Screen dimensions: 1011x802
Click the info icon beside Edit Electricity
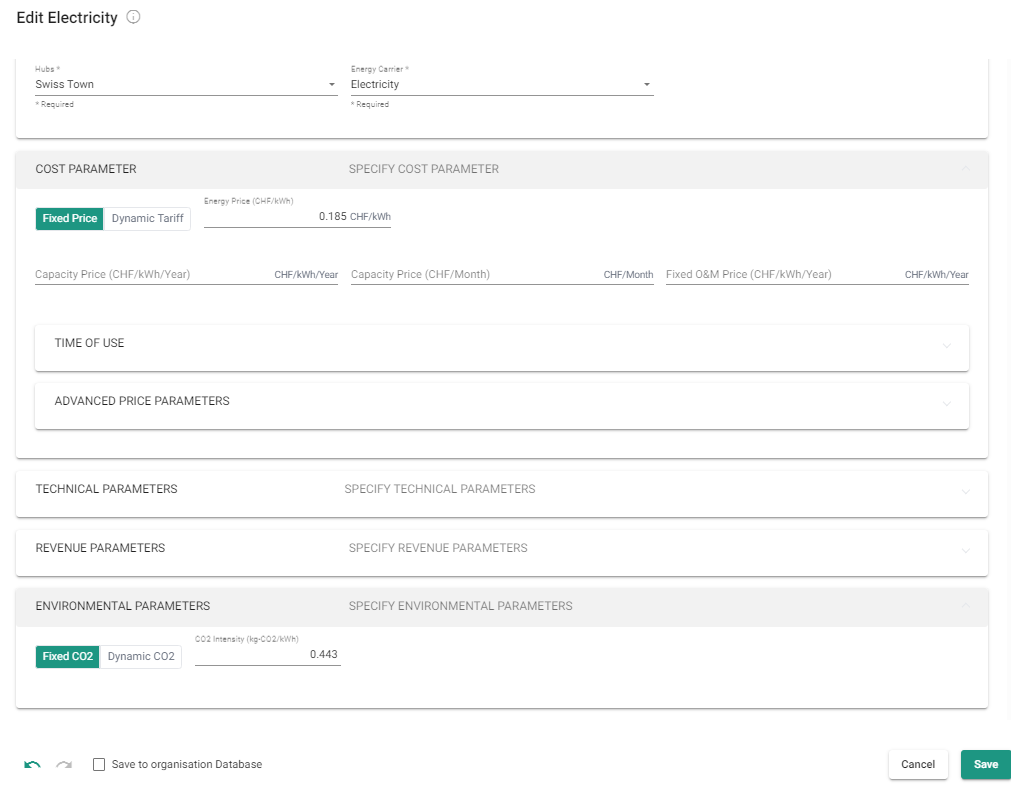point(134,18)
